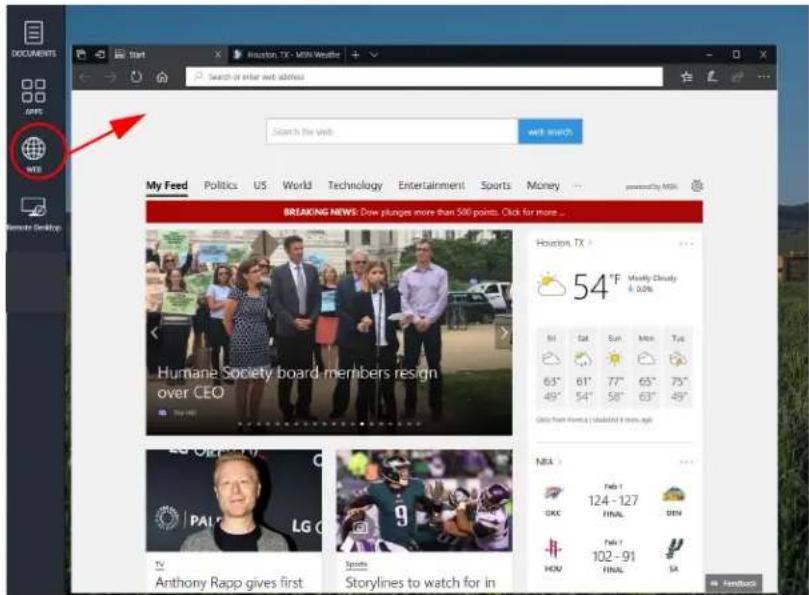Click the set tabs aside icon
809x595 pixels.
[x=100, y=54]
